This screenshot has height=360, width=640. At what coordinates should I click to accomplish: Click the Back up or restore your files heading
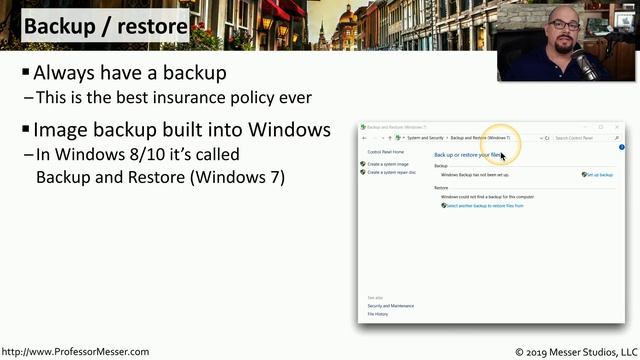[x=468, y=155]
